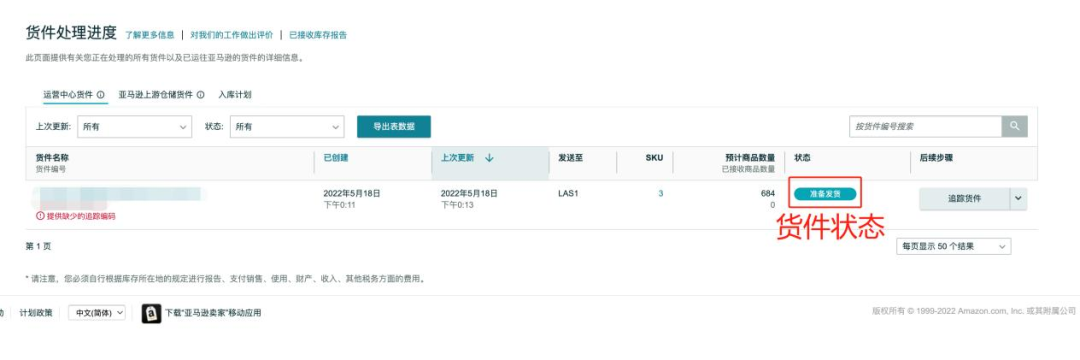Open the 状态 filter dropdown
This screenshot has height=360, width=1080.
(287, 127)
